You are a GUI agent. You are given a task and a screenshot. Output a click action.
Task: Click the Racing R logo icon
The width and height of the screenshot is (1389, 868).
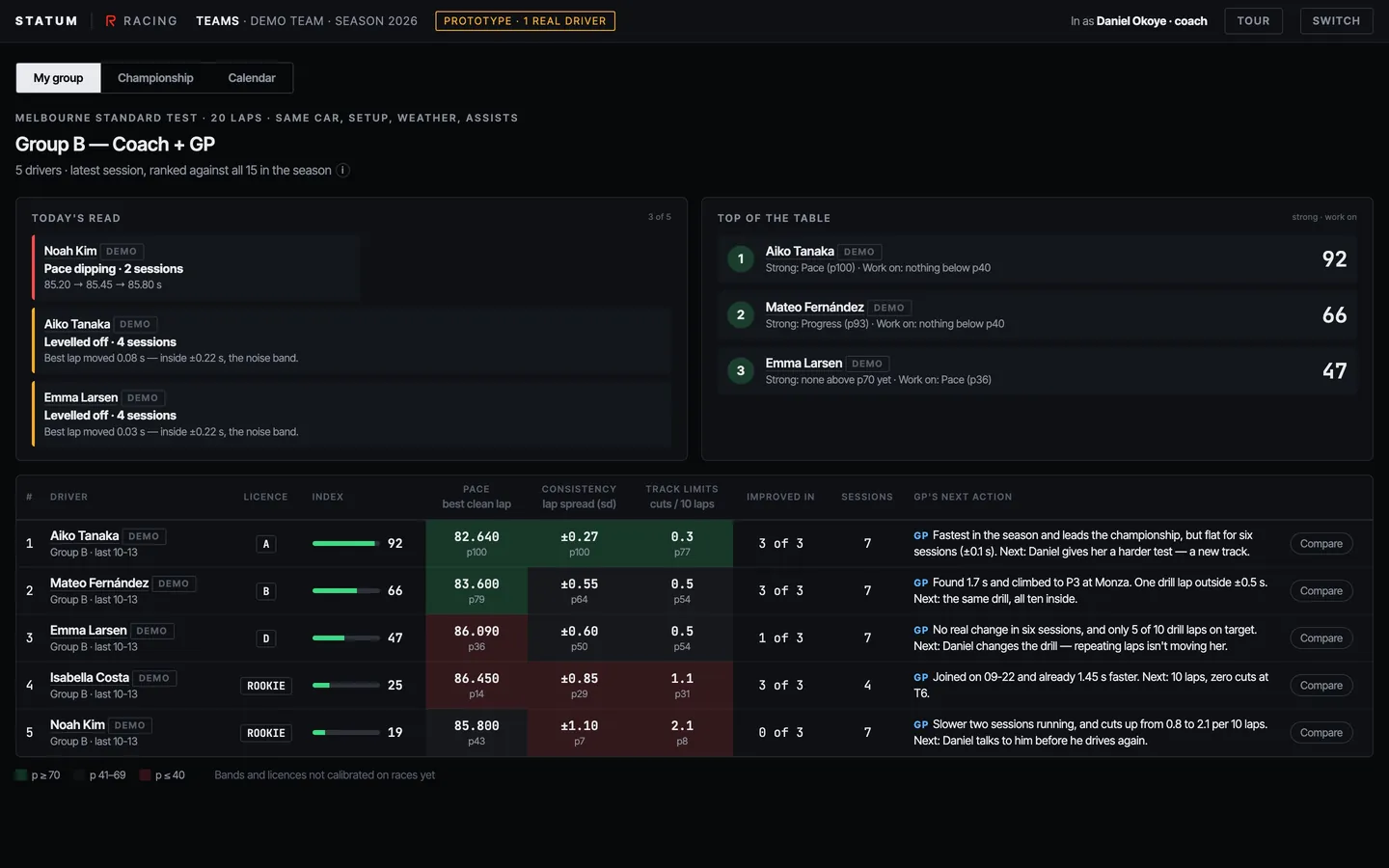tap(111, 20)
